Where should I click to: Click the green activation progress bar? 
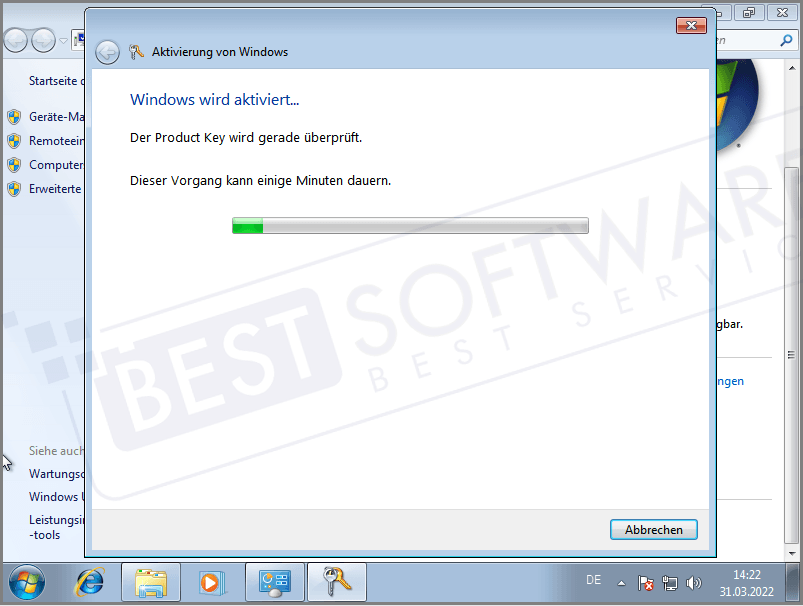pos(246,225)
